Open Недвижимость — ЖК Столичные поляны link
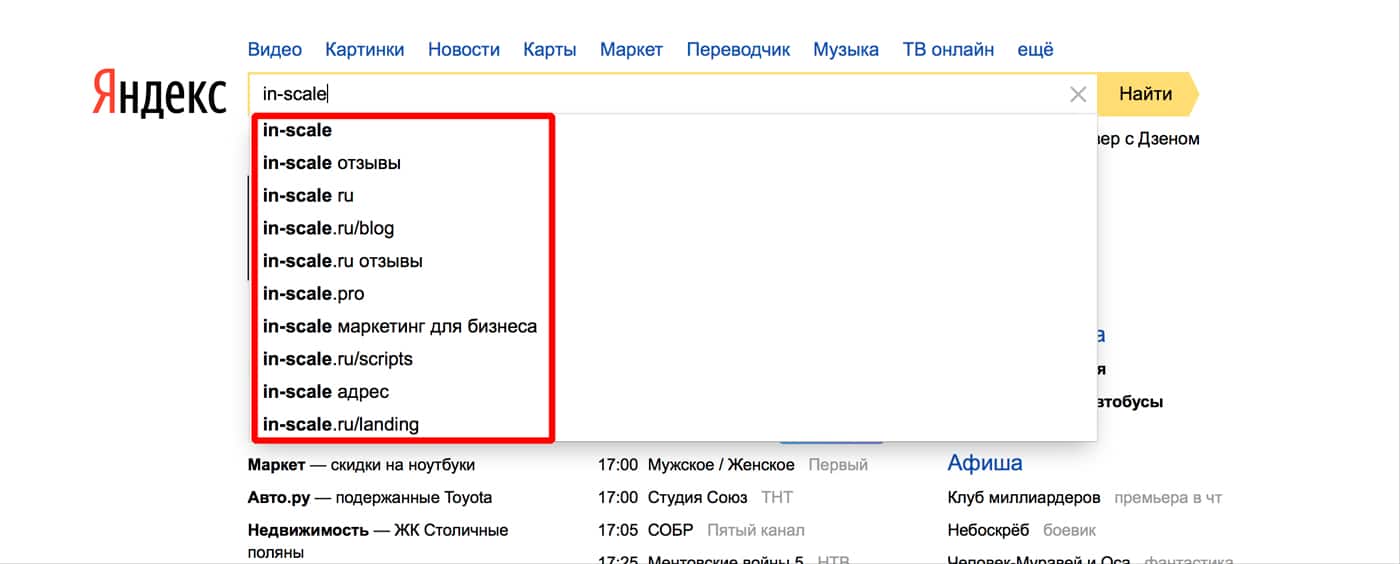This screenshot has width=1400, height=564. tap(378, 540)
